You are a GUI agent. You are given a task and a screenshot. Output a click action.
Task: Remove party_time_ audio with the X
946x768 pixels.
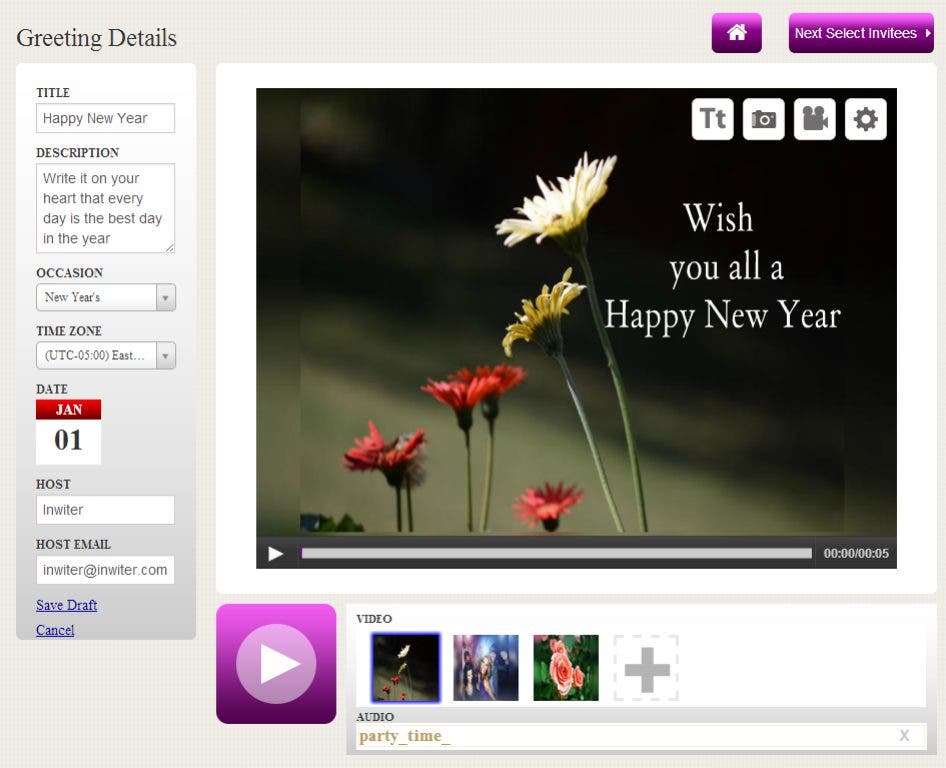pyautogui.click(x=904, y=736)
